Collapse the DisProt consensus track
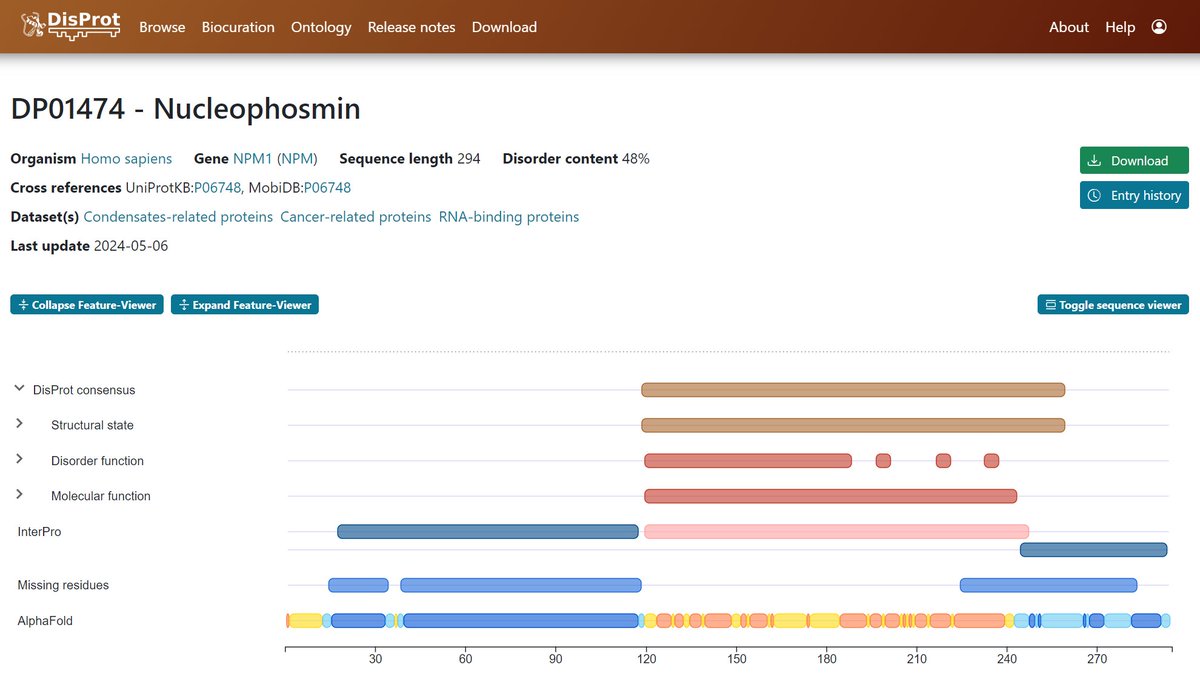 [x=18, y=388]
